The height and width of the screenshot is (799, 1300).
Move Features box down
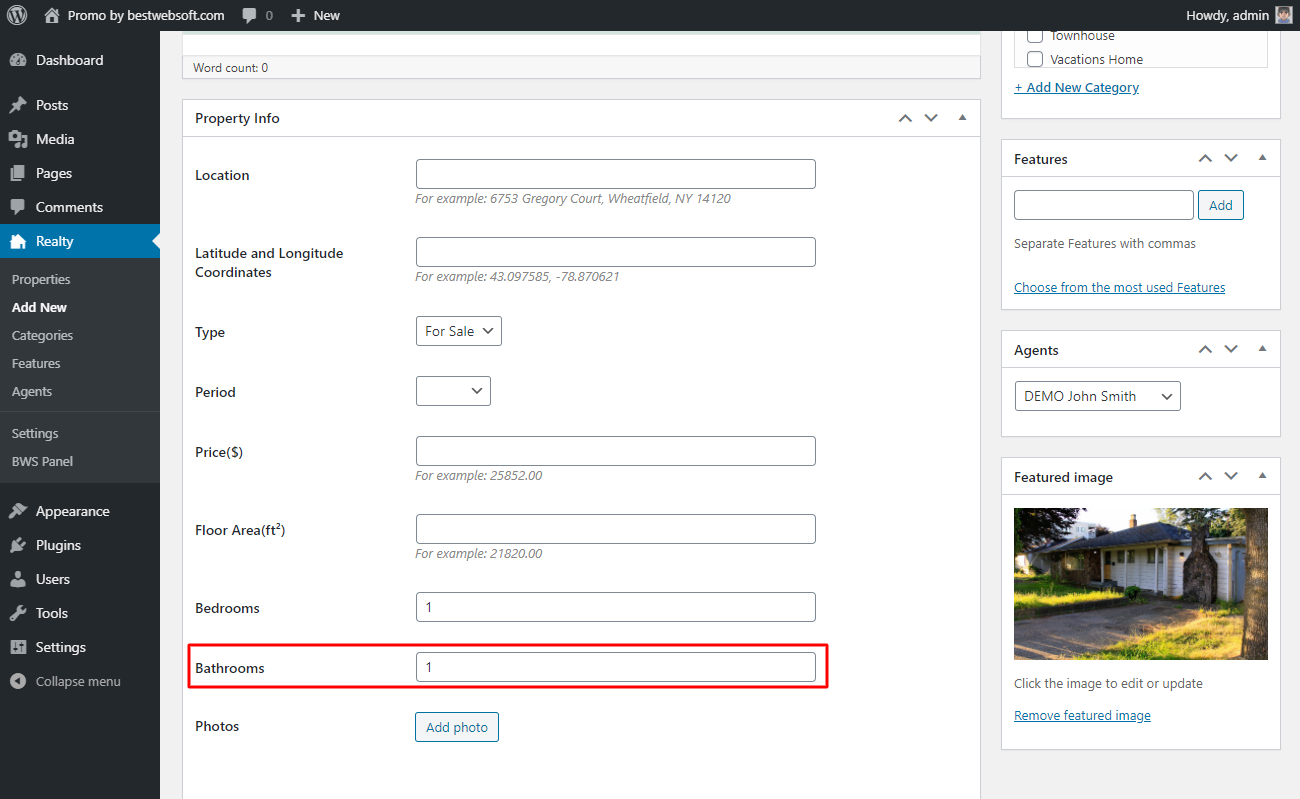(x=1231, y=158)
